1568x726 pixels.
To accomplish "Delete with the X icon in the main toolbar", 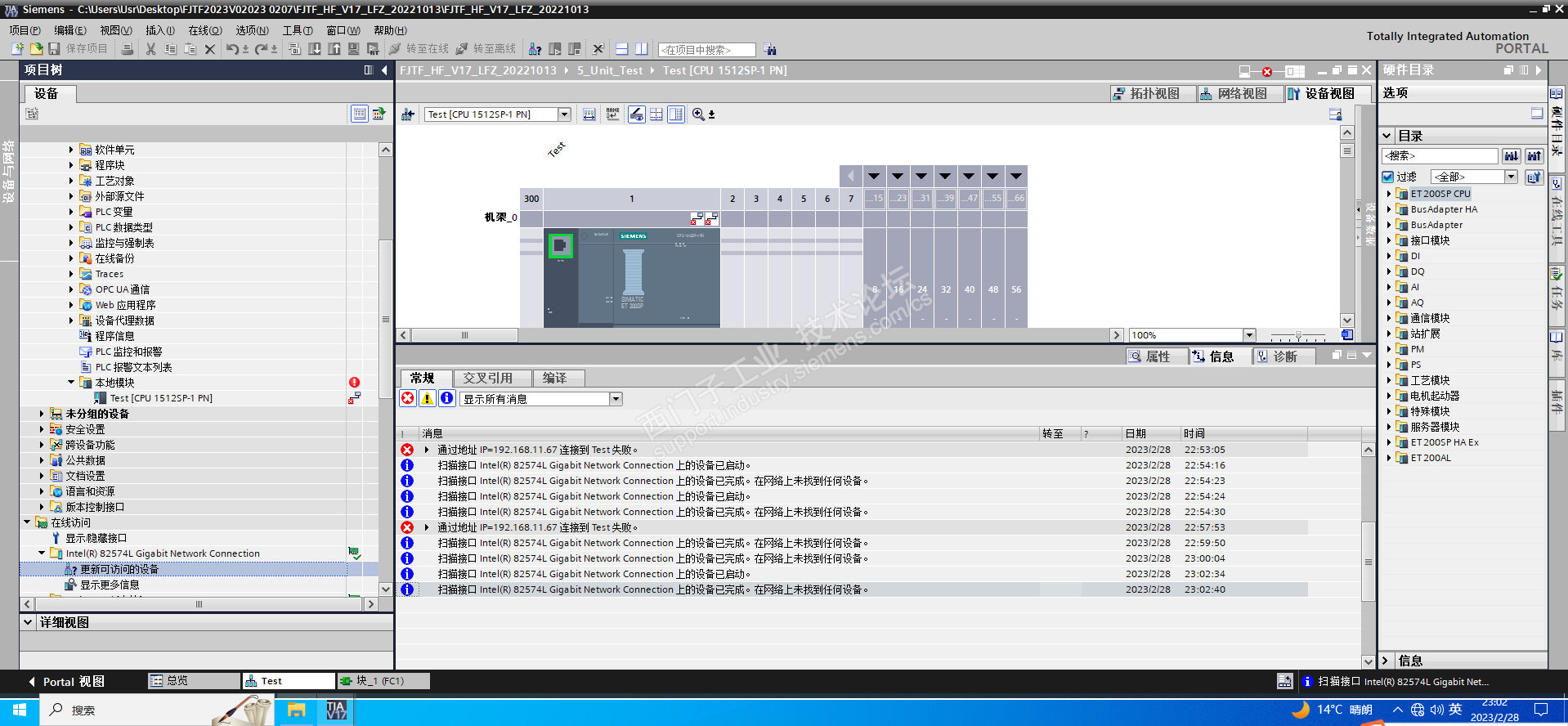I will click(210, 49).
